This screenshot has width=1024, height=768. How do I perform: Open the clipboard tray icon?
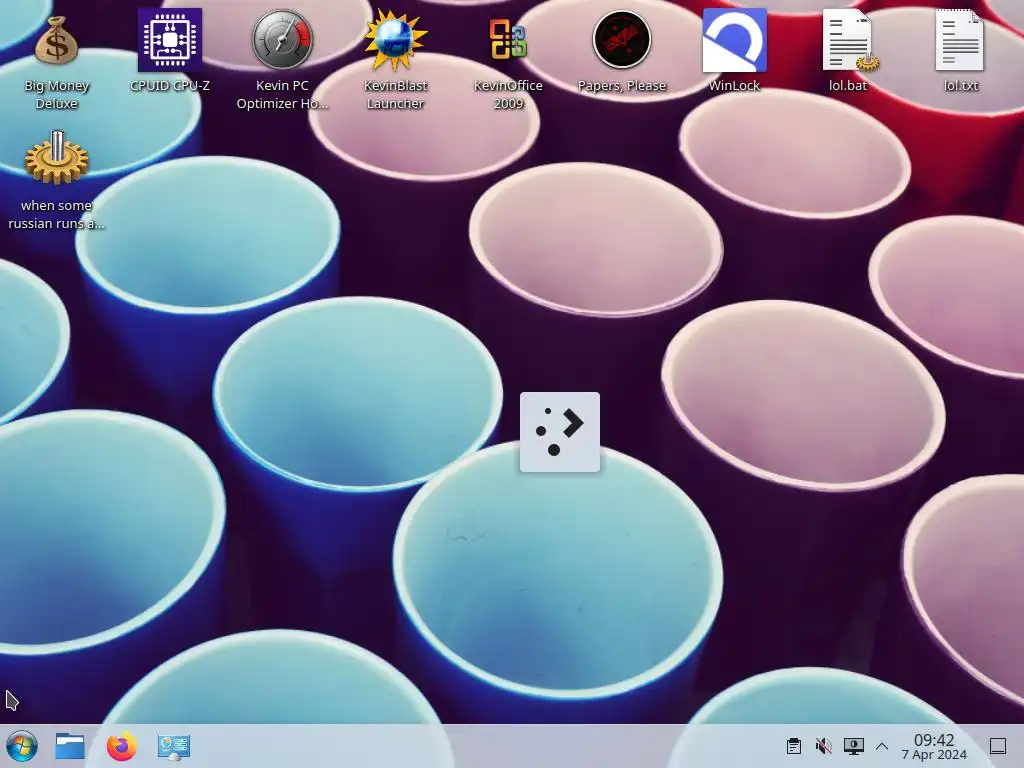pos(793,746)
